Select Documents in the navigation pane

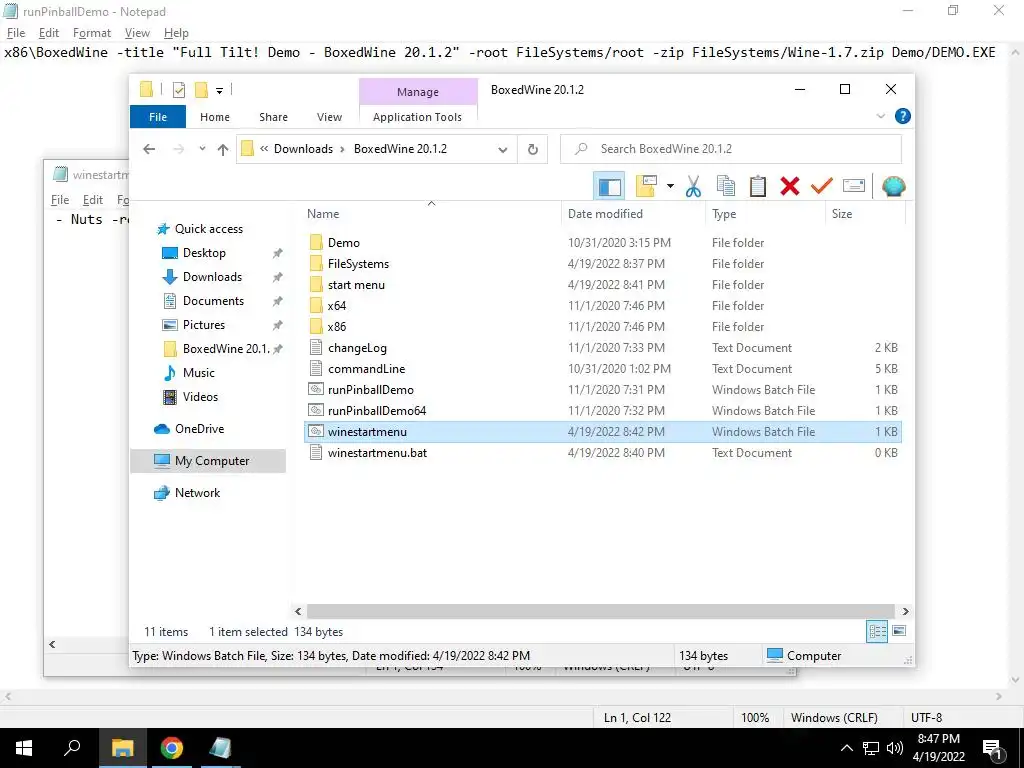point(213,301)
